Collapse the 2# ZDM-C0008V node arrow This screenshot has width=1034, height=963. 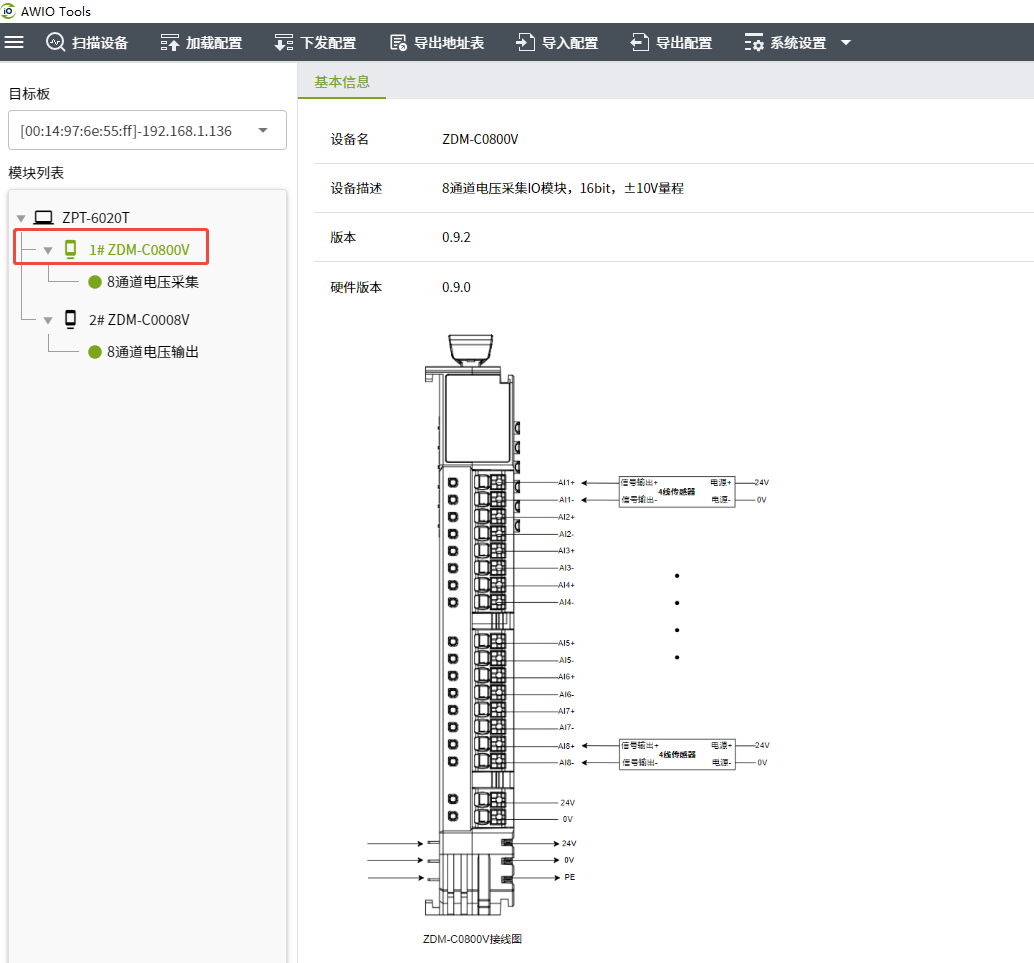point(47,321)
